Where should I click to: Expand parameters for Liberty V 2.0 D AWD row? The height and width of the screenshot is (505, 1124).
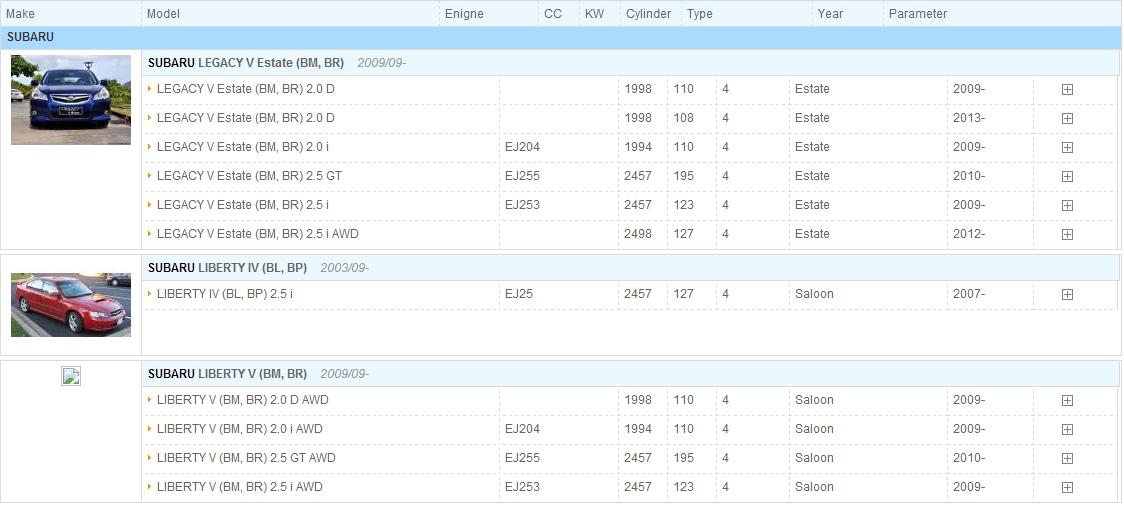[x=1067, y=400]
